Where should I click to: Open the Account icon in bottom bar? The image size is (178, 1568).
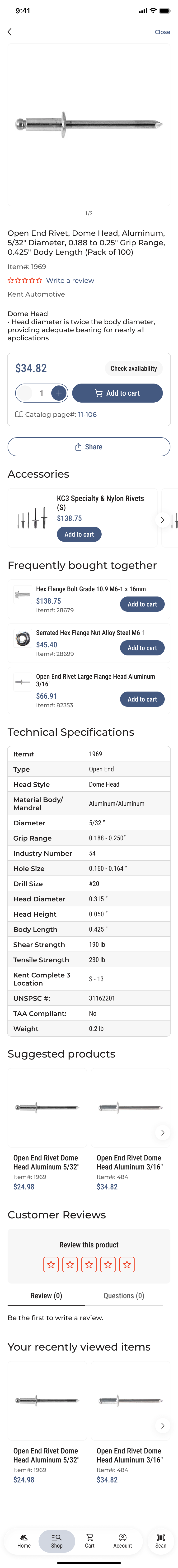(x=122, y=1541)
